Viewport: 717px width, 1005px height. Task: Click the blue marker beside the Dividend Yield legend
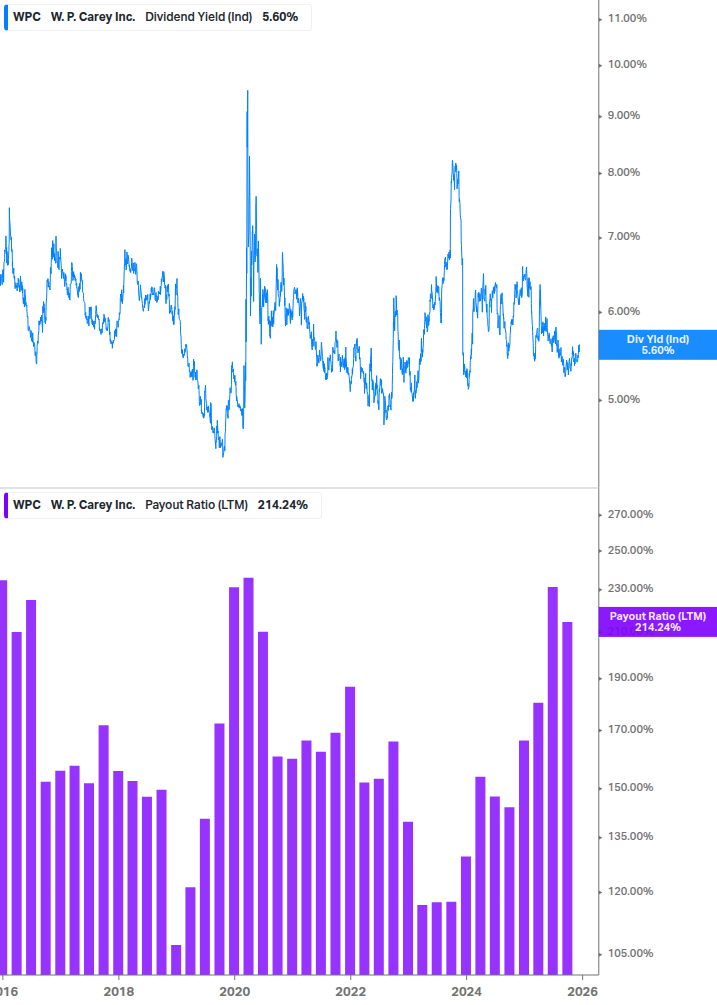coord(5,17)
